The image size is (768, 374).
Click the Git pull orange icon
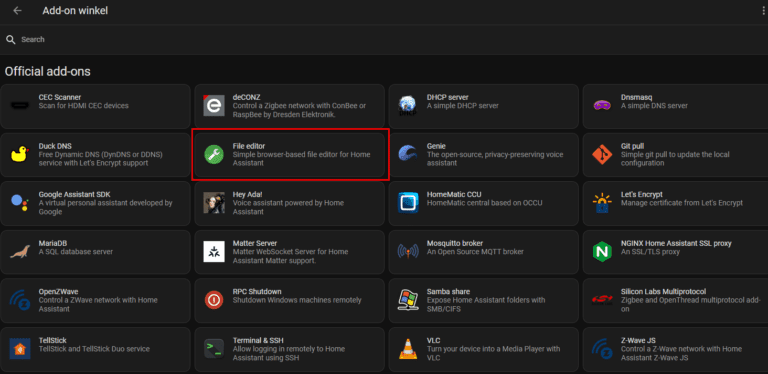(x=602, y=154)
